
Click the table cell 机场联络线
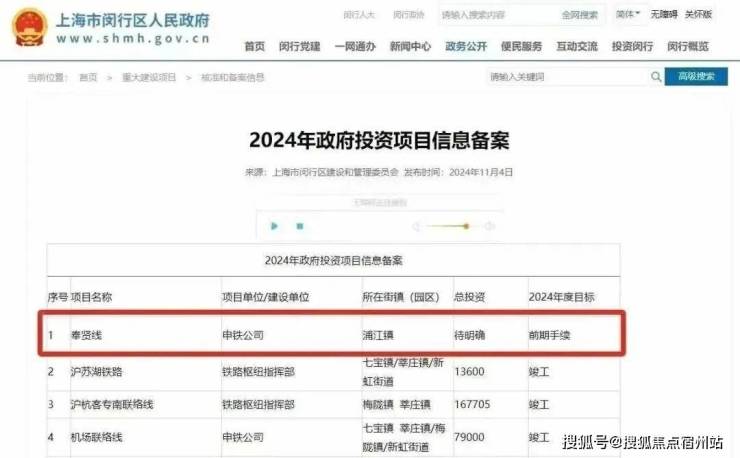96,437
